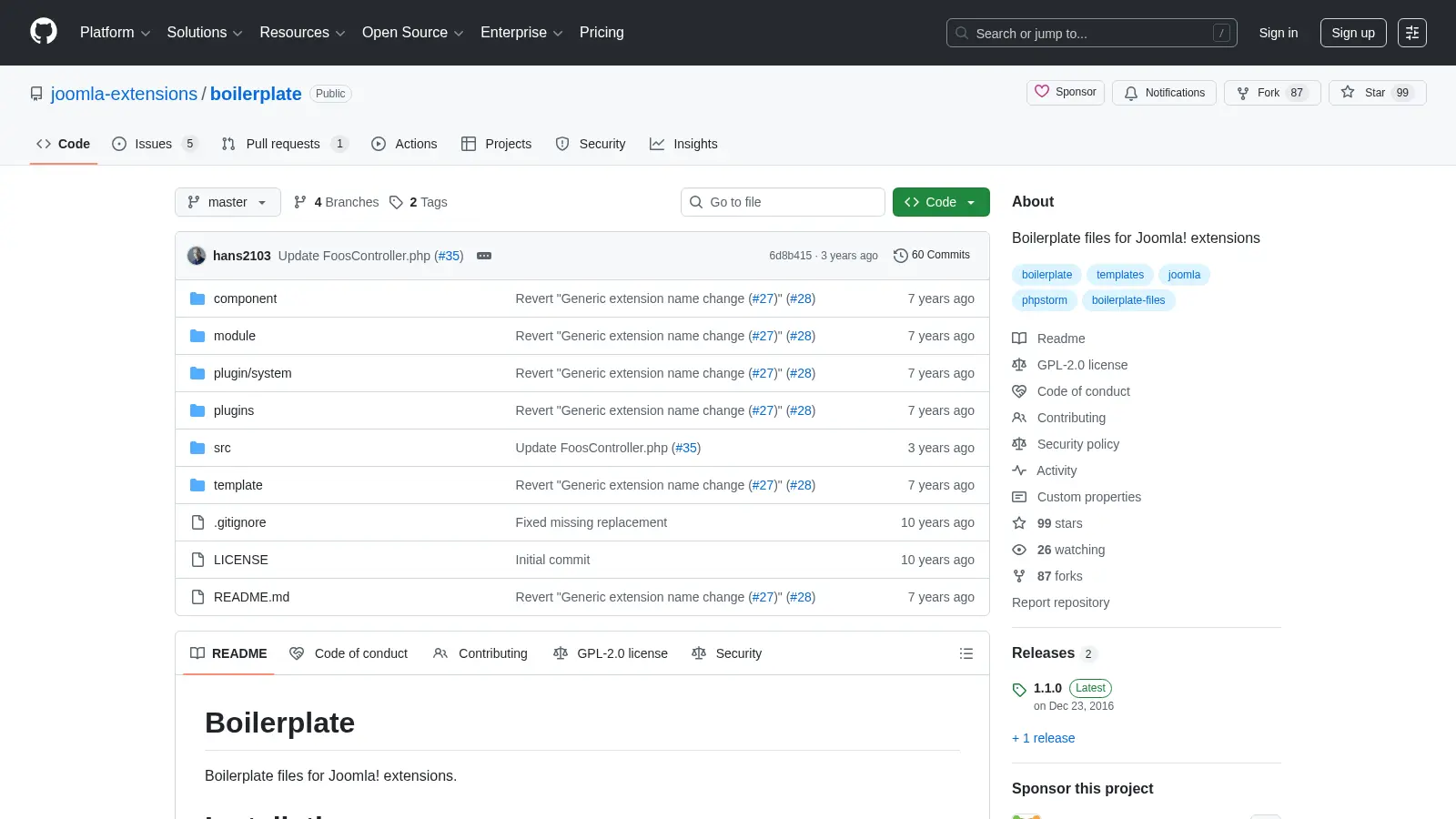Viewport: 1456px width, 819px height.
Task: Click the 60 Commits link
Action: 932,256
